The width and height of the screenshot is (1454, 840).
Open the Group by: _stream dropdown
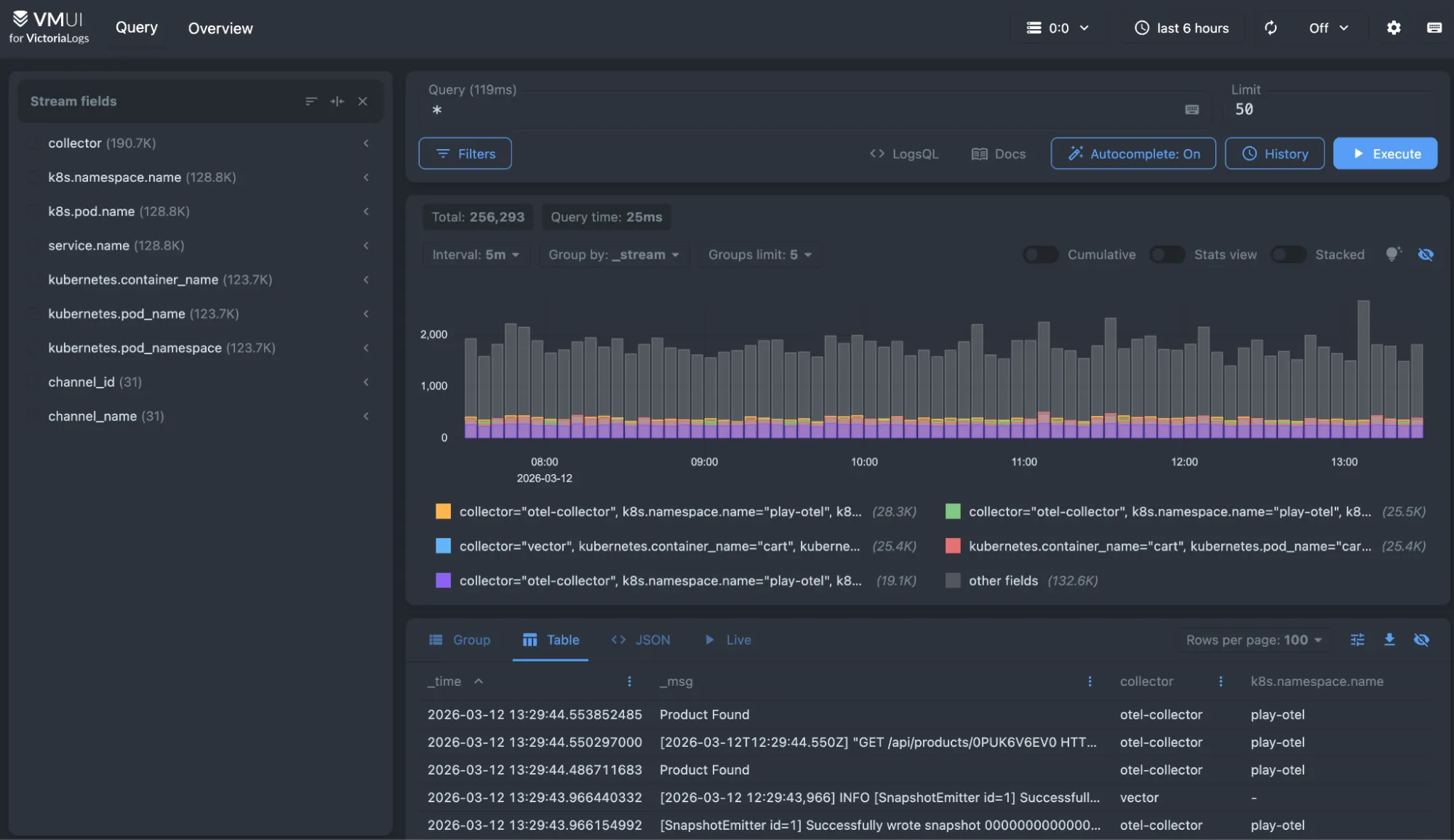613,255
